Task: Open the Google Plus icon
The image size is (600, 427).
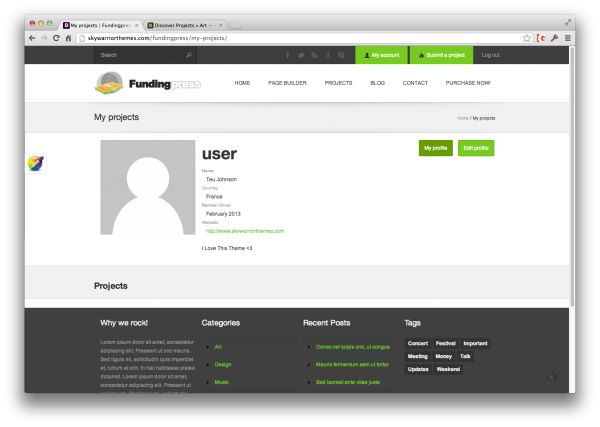Action: pyautogui.click(x=328, y=55)
